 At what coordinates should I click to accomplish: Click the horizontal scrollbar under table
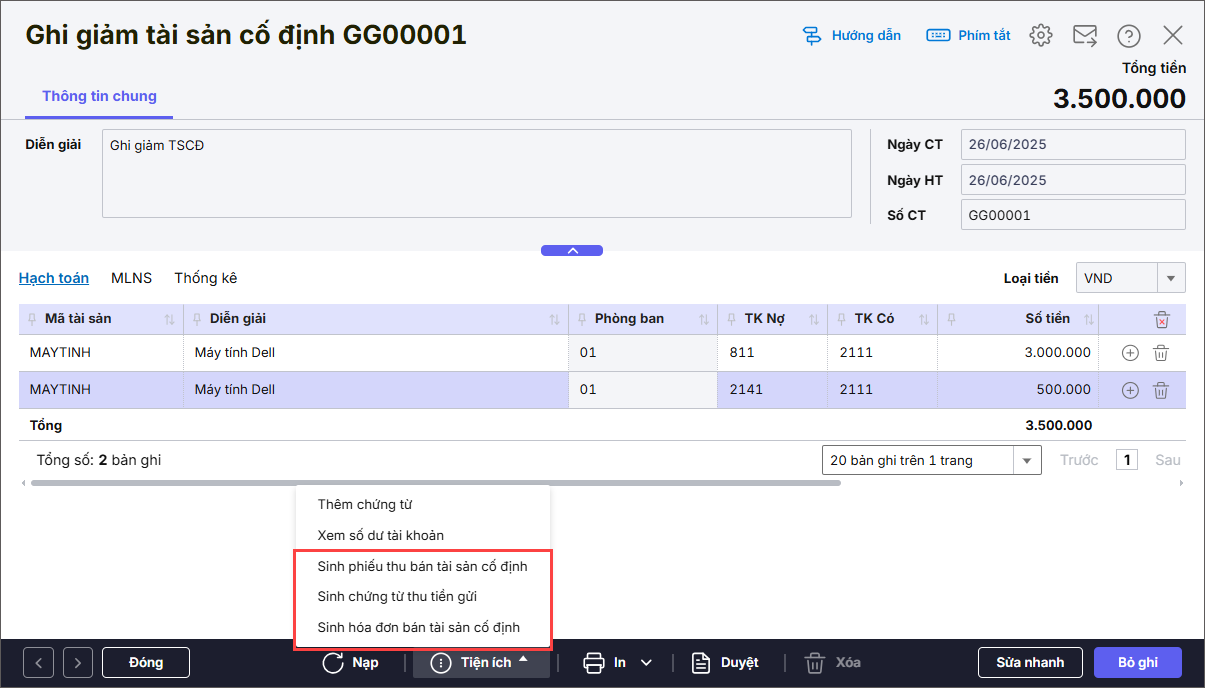tap(435, 483)
